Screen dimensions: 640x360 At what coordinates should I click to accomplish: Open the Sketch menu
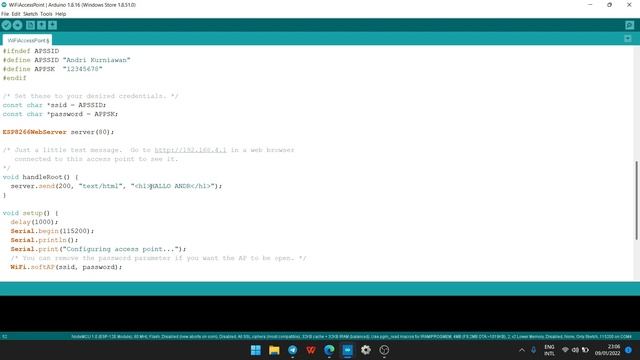(30, 14)
